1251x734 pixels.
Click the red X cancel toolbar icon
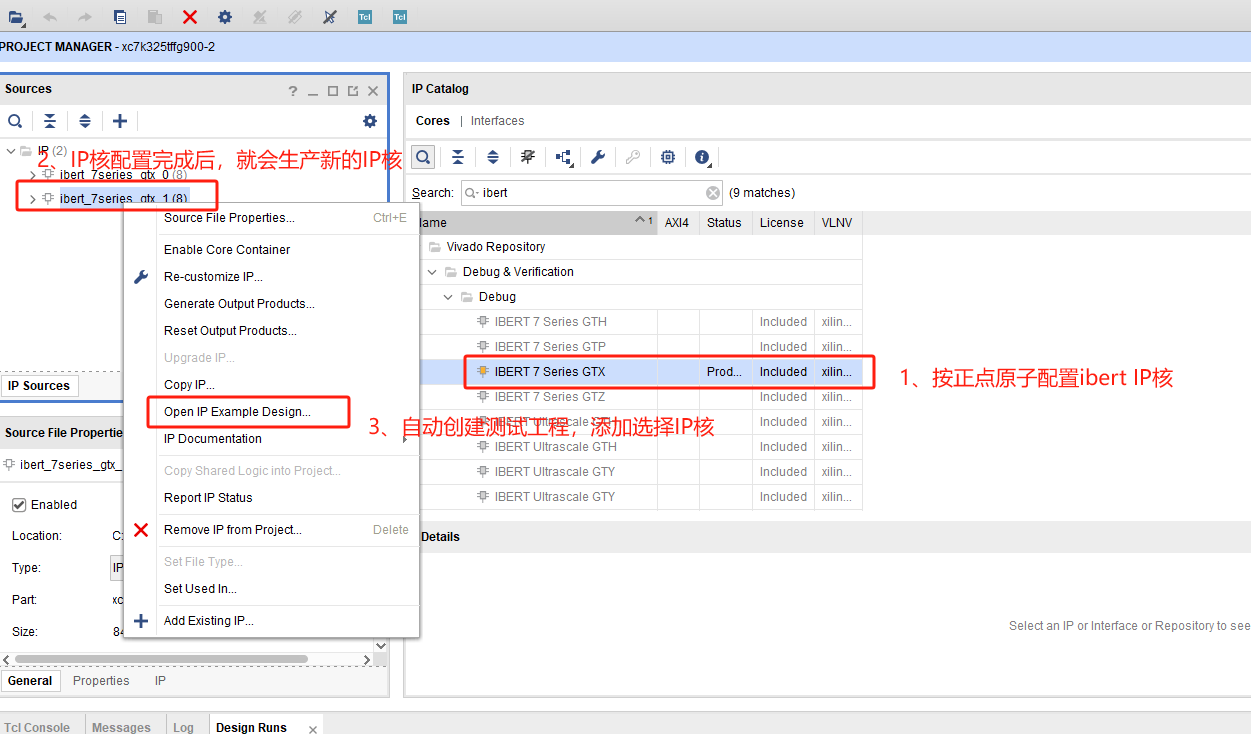190,17
